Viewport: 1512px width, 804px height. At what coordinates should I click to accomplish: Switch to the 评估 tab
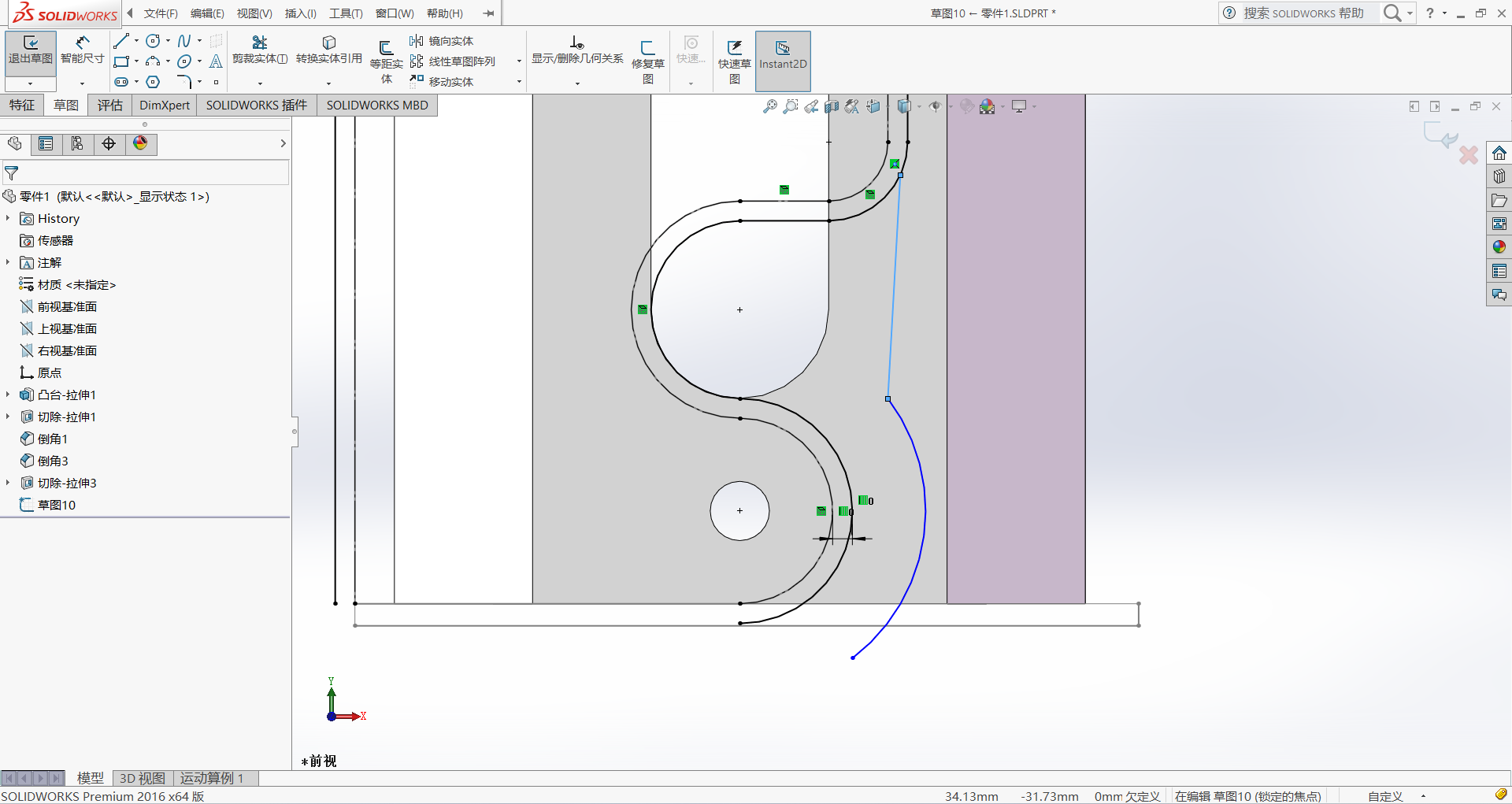pyautogui.click(x=109, y=106)
